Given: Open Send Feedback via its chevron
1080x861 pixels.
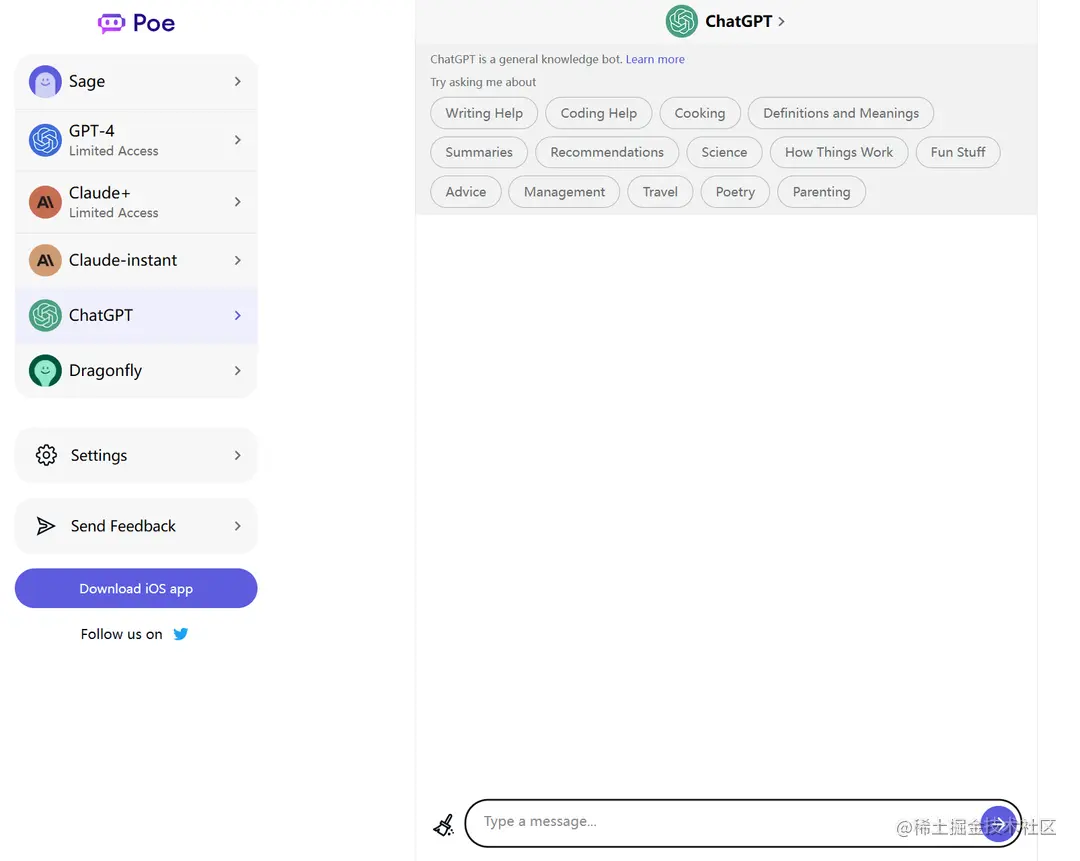Looking at the screenshot, I should (x=238, y=526).
